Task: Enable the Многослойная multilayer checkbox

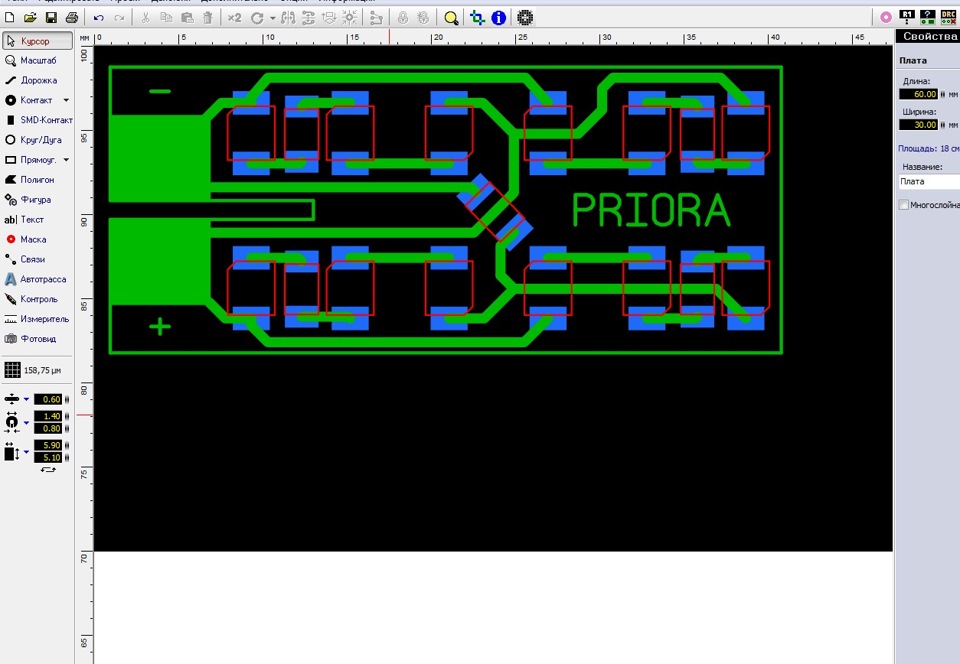Action: pos(904,205)
